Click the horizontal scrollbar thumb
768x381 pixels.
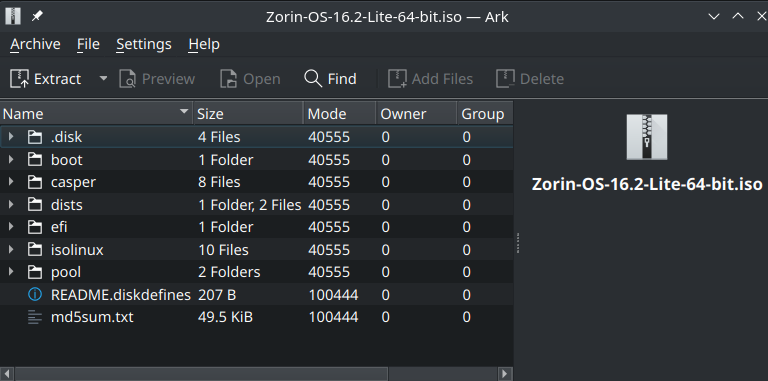pyautogui.click(x=201, y=374)
